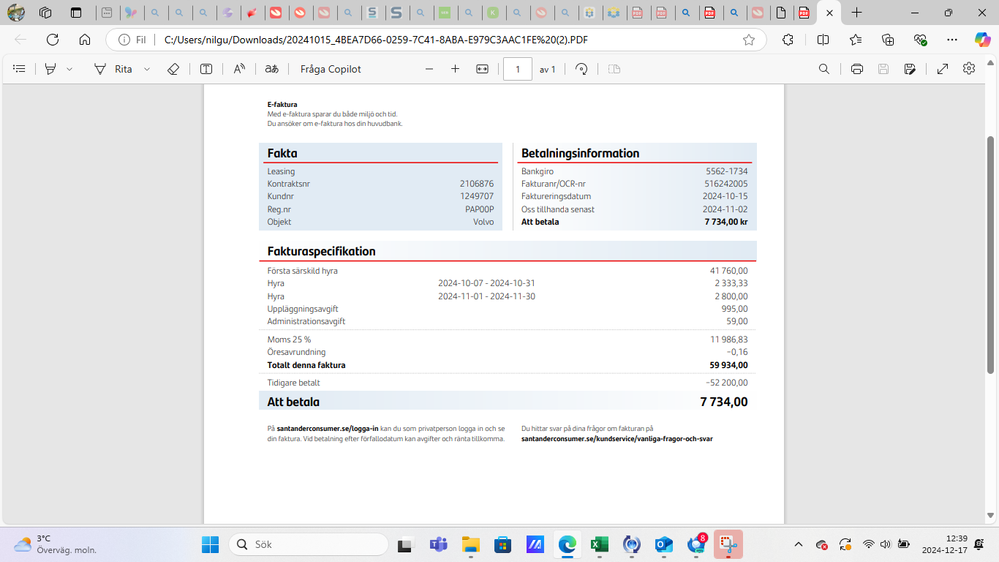Rotate the PDF page

[x=581, y=69]
